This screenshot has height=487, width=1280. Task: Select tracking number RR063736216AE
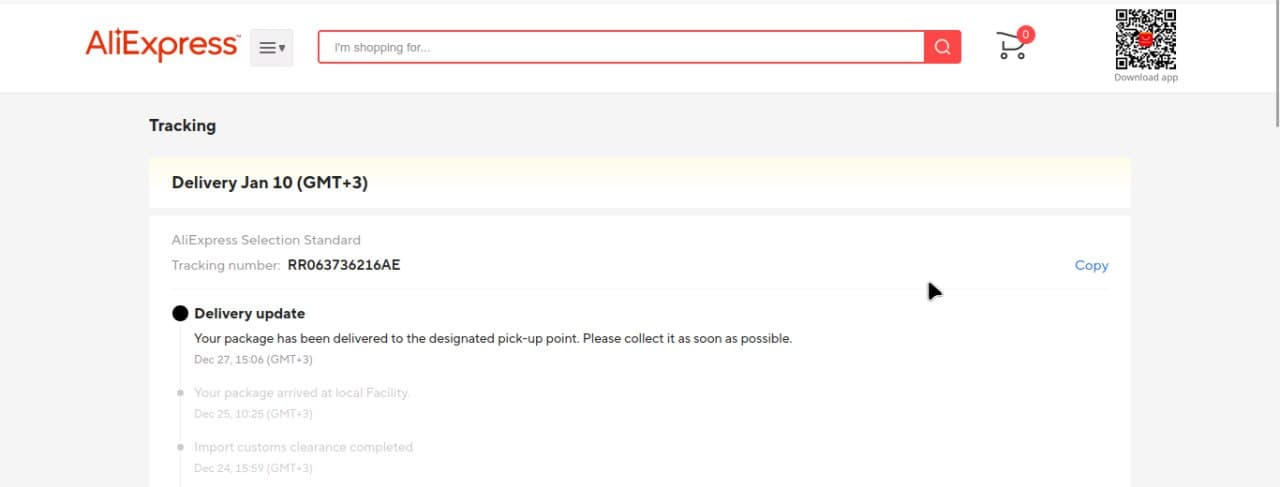pos(344,265)
